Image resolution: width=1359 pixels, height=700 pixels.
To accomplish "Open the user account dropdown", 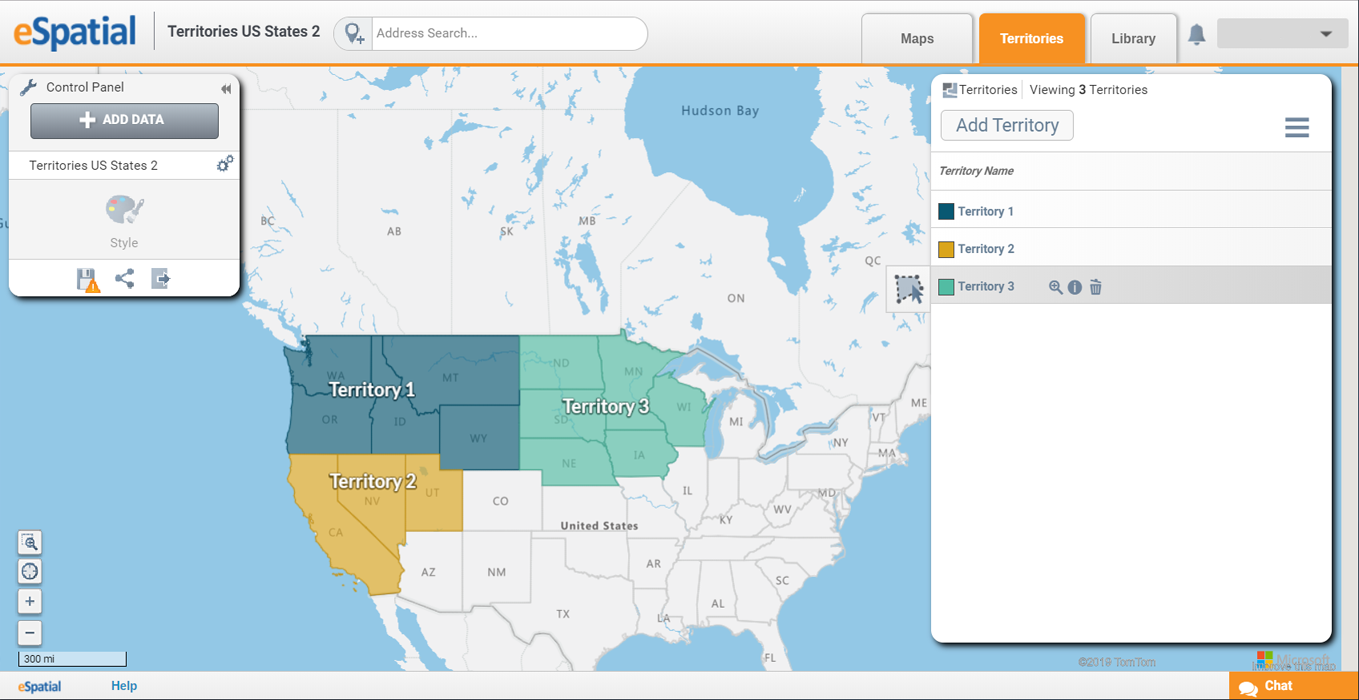I will [1283, 34].
